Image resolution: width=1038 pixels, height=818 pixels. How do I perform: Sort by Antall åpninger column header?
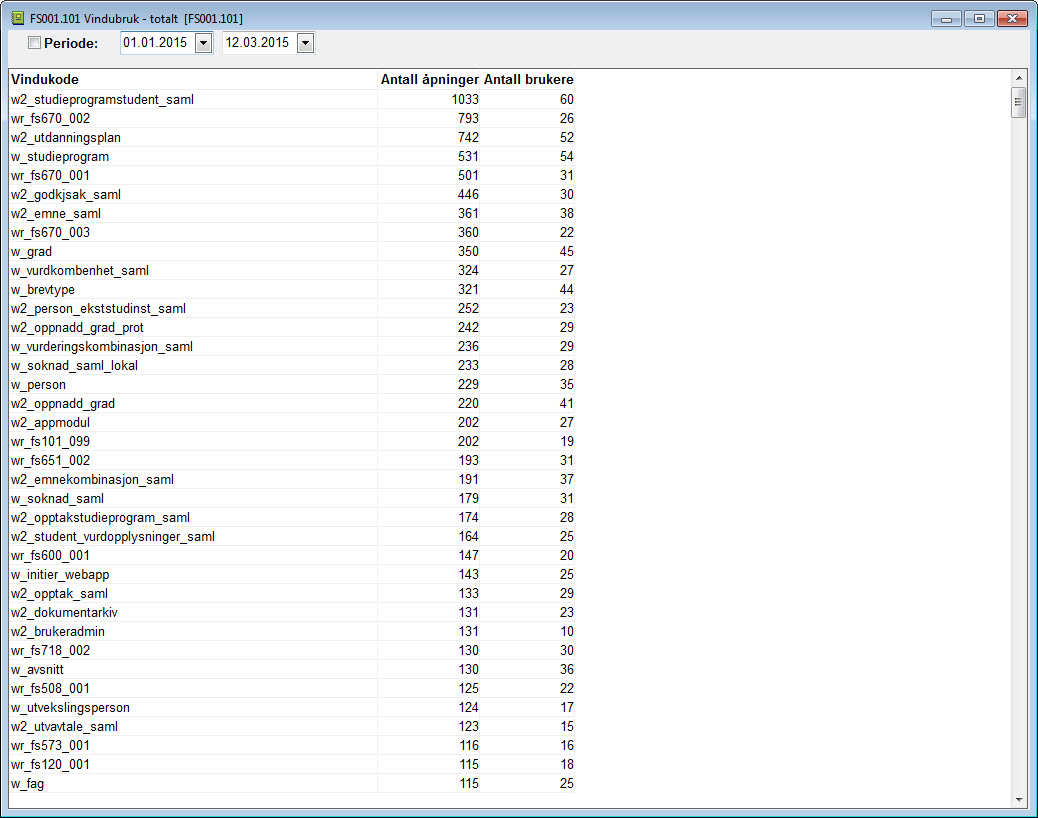tap(429, 79)
